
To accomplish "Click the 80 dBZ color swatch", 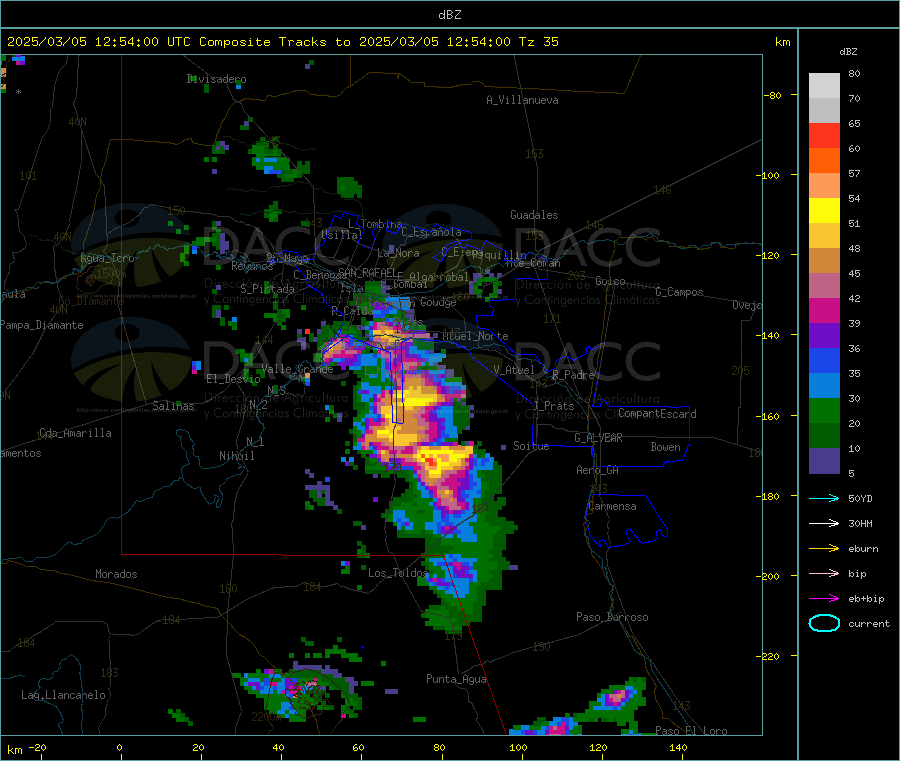I will click(824, 86).
